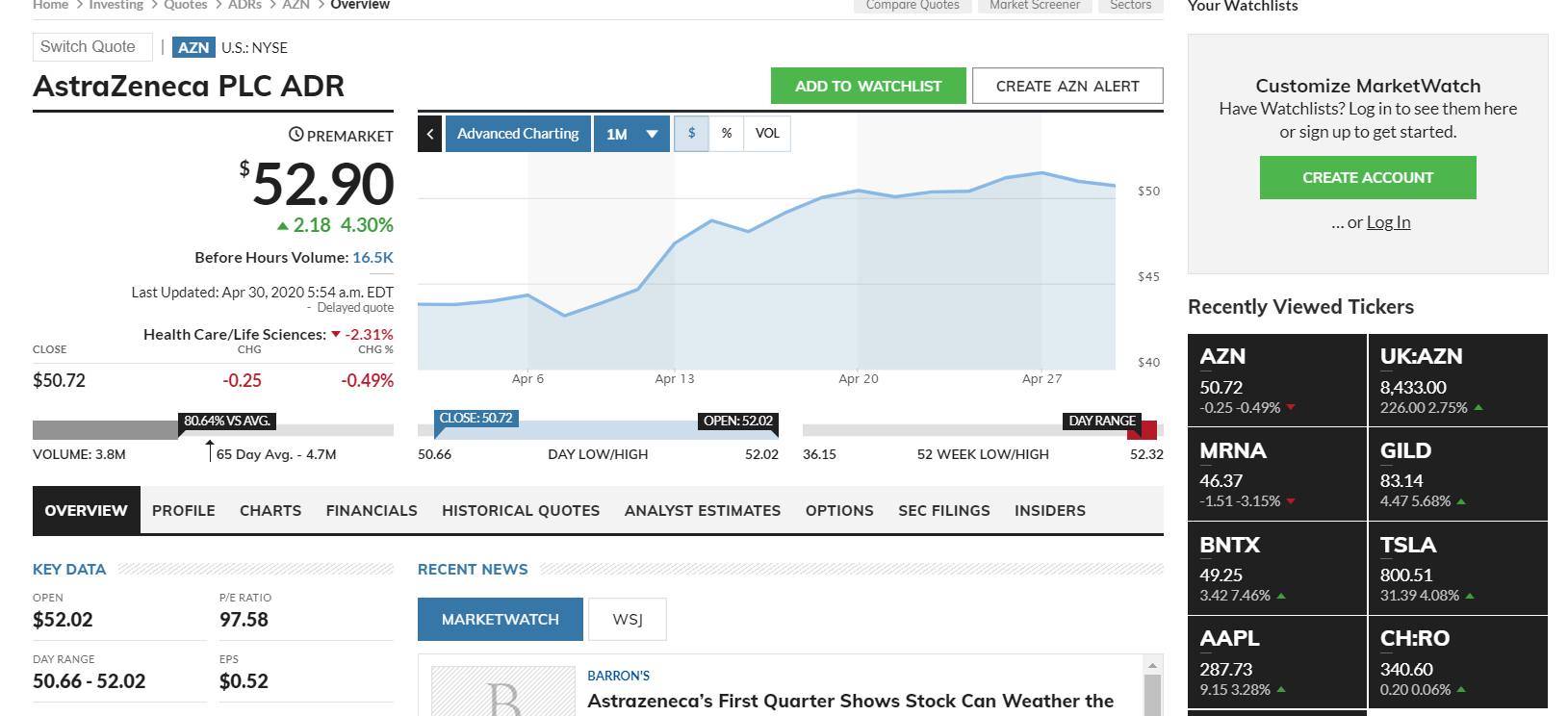Click the red down-triangle by Health Care/Life Sciences

336,335
